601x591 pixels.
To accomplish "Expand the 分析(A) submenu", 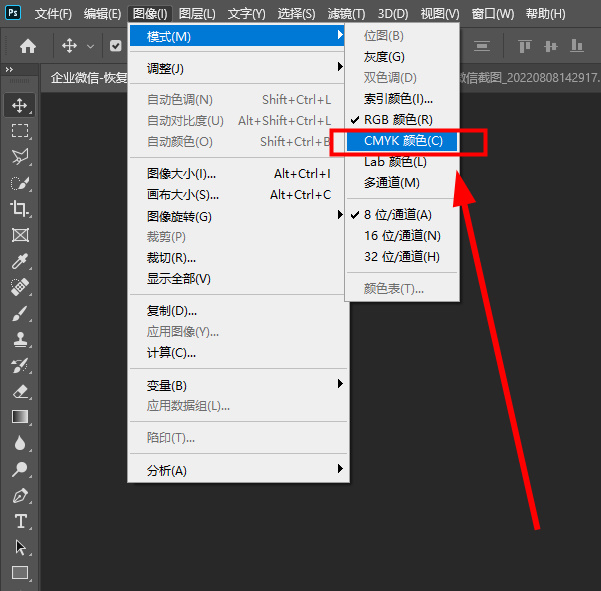I will point(237,470).
